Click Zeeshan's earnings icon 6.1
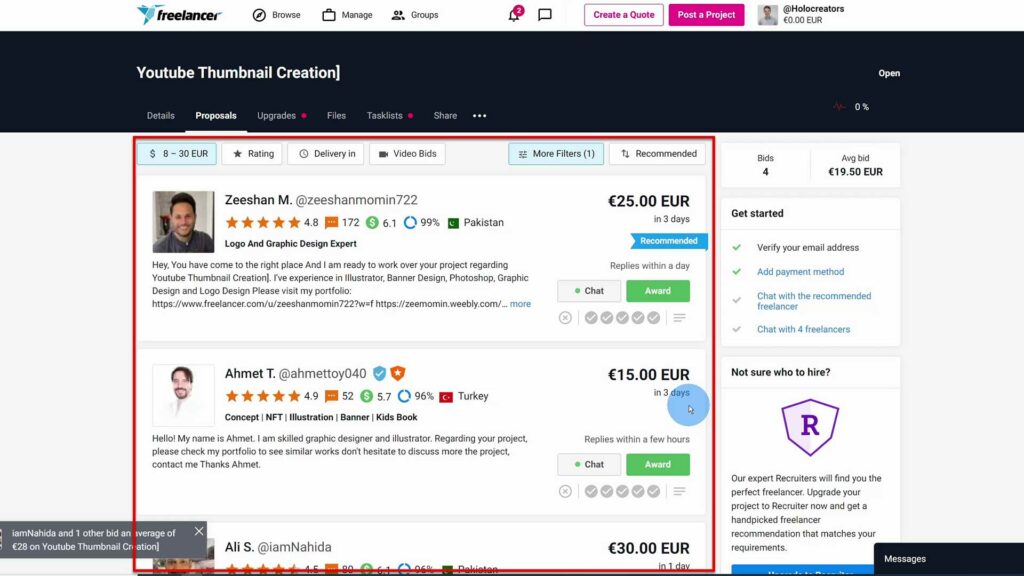 click(372, 223)
